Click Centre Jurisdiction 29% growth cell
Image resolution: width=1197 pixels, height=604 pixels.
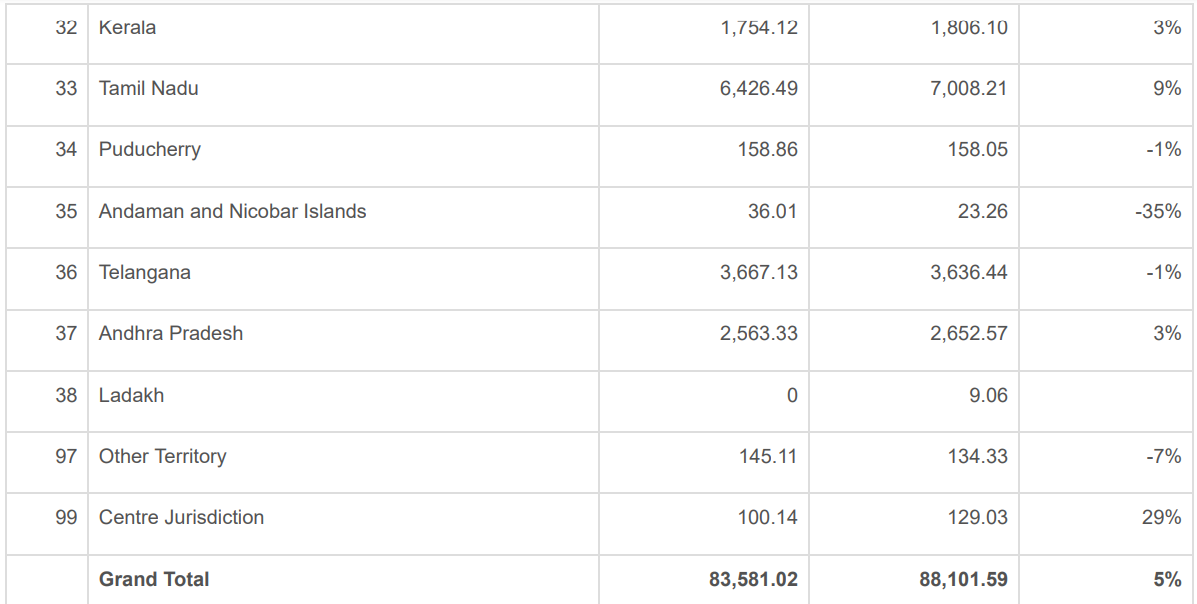[1166, 517]
